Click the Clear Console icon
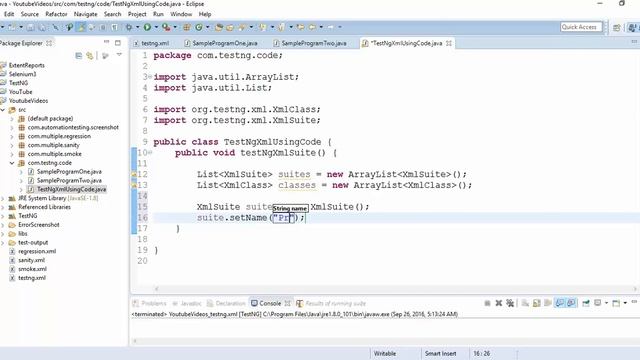This screenshot has width=640, height=360. coord(525,303)
